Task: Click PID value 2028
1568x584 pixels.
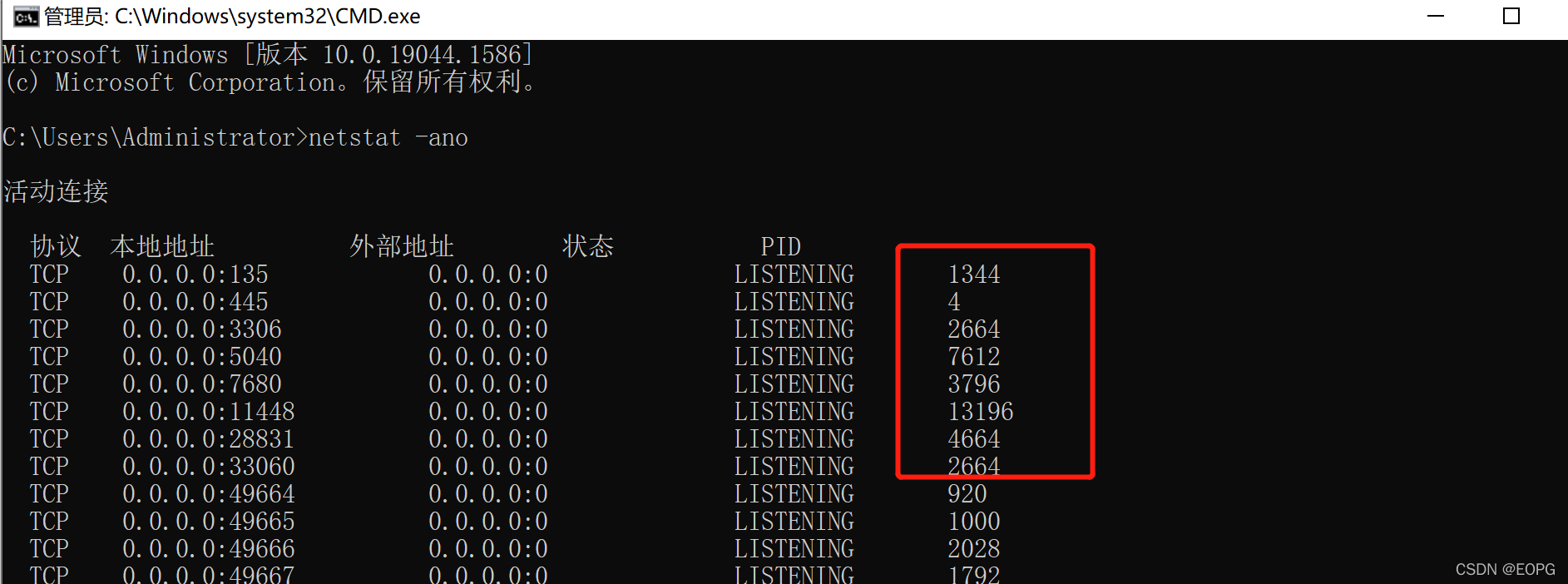Action: (974, 549)
